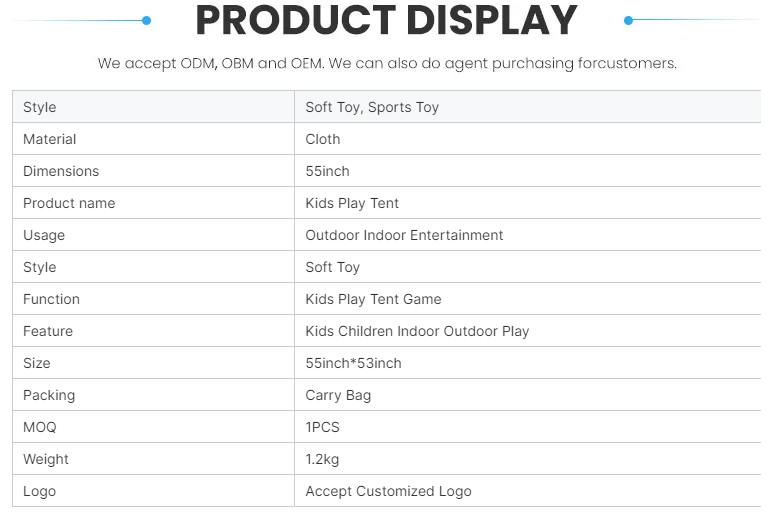Click the Usage label cell
This screenshot has width=774, height=514.
click(x=154, y=235)
